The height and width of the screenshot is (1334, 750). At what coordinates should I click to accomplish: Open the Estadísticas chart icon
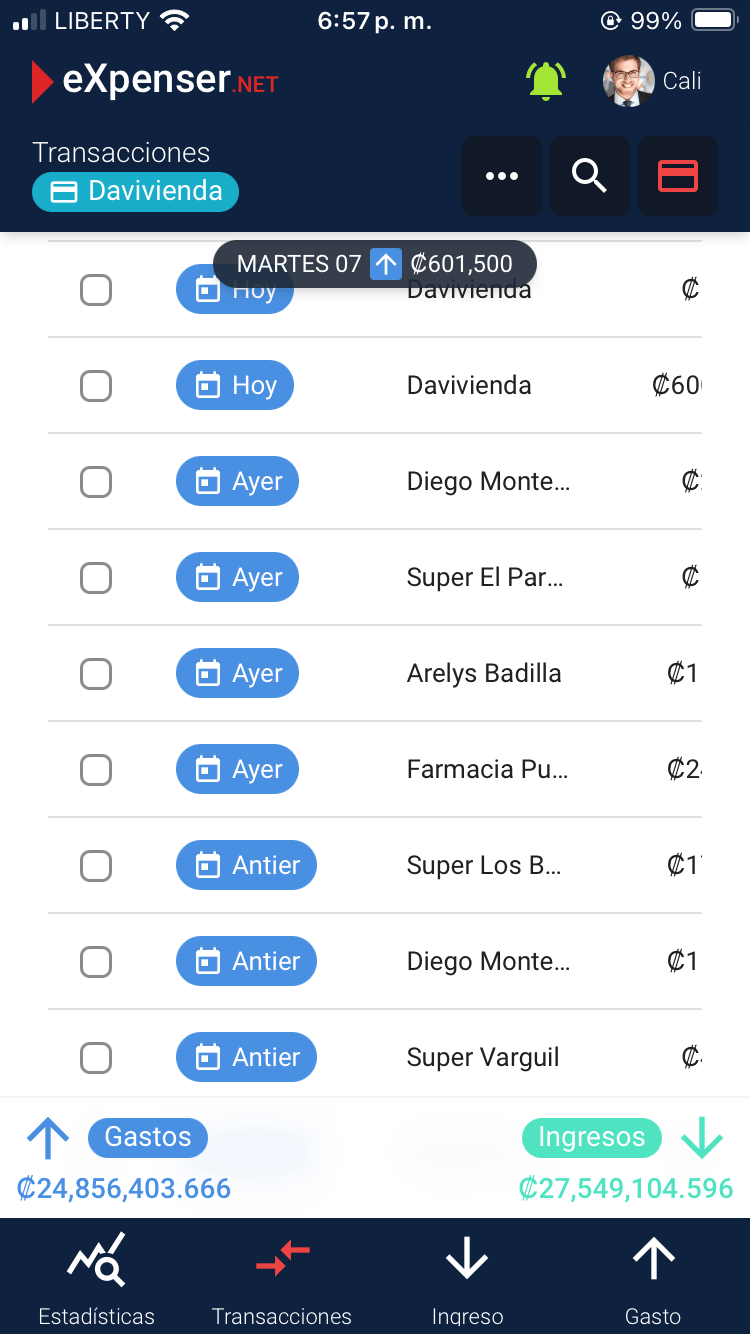(96, 1260)
